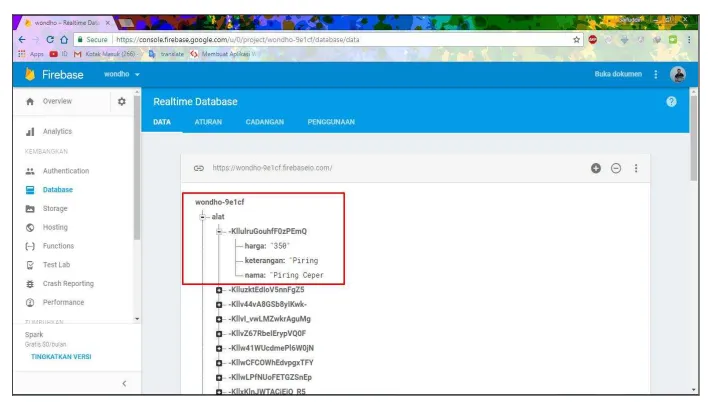
Task: Select the wondho - Realtime Database browser tab
Action: (67, 23)
